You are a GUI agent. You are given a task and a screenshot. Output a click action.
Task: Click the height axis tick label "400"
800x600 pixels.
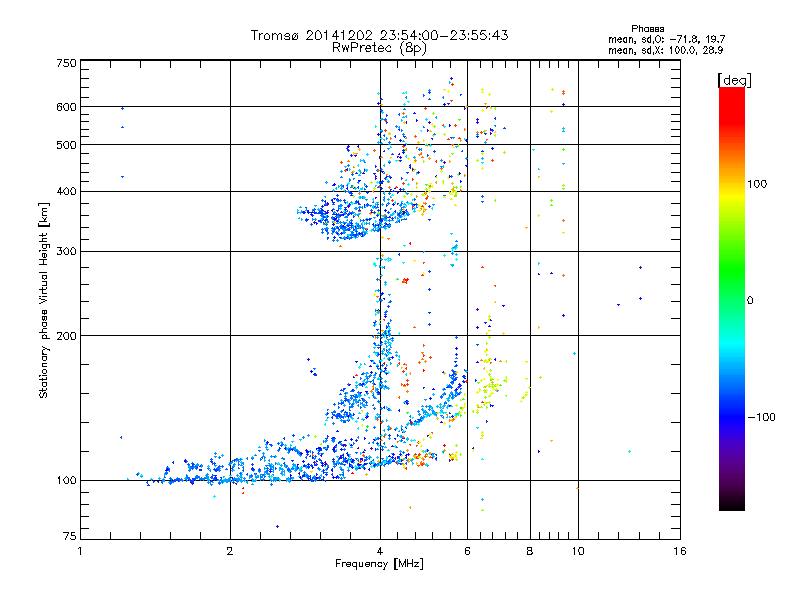(67, 191)
